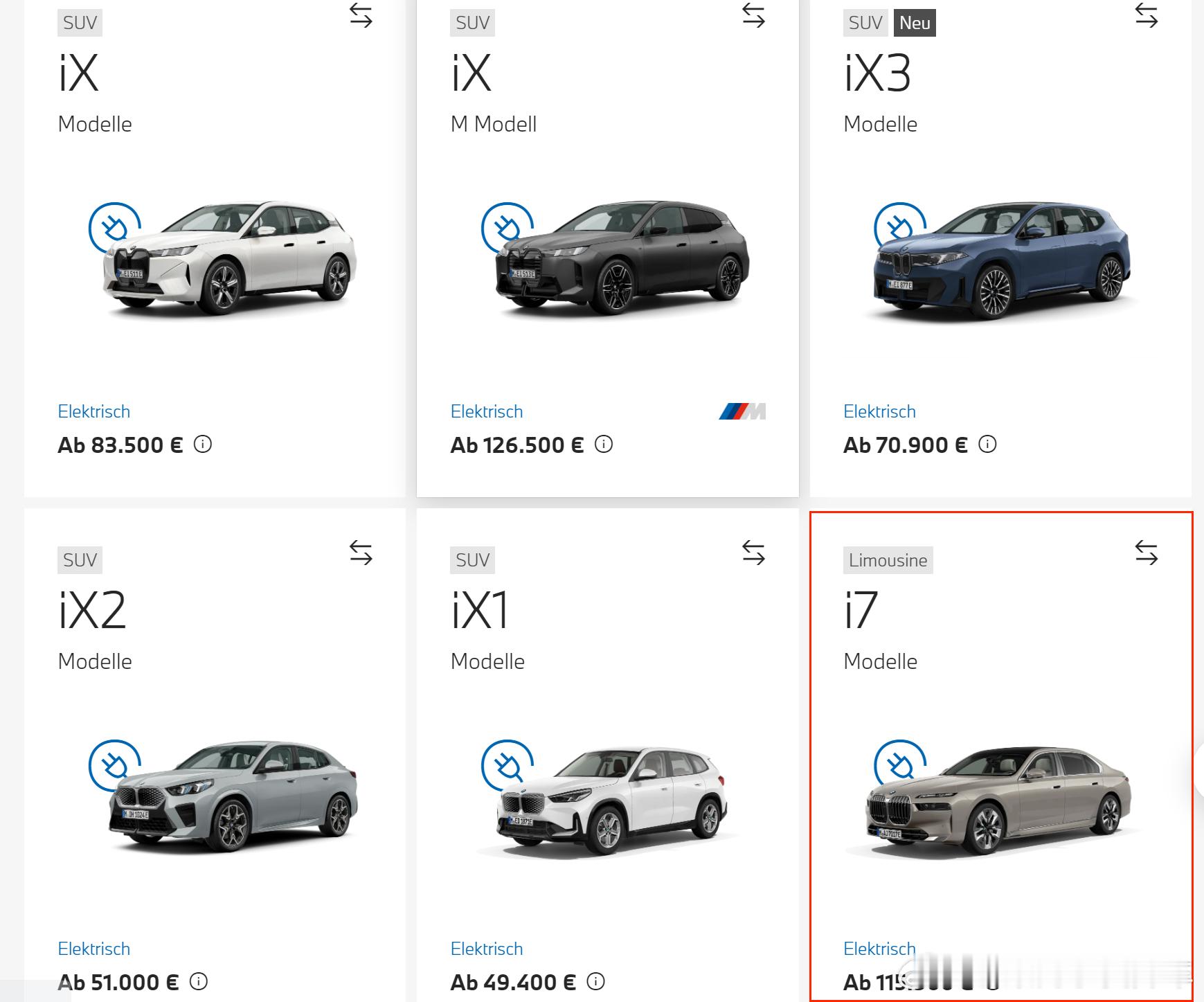Select the iX title above 'M Modell'
Image resolution: width=1204 pixels, height=1002 pixels.
pyautogui.click(x=471, y=73)
